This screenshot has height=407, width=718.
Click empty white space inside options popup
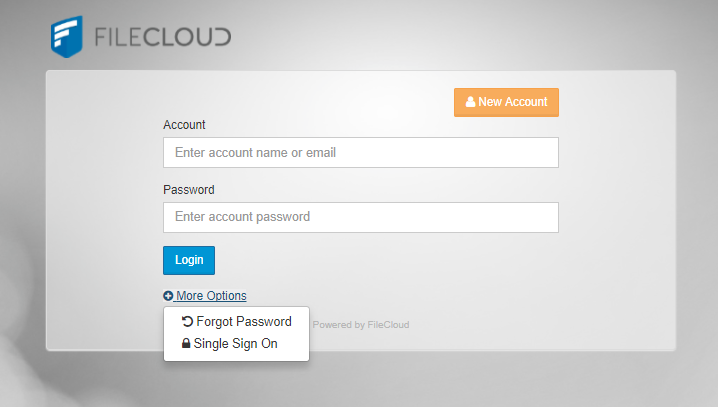(295, 348)
